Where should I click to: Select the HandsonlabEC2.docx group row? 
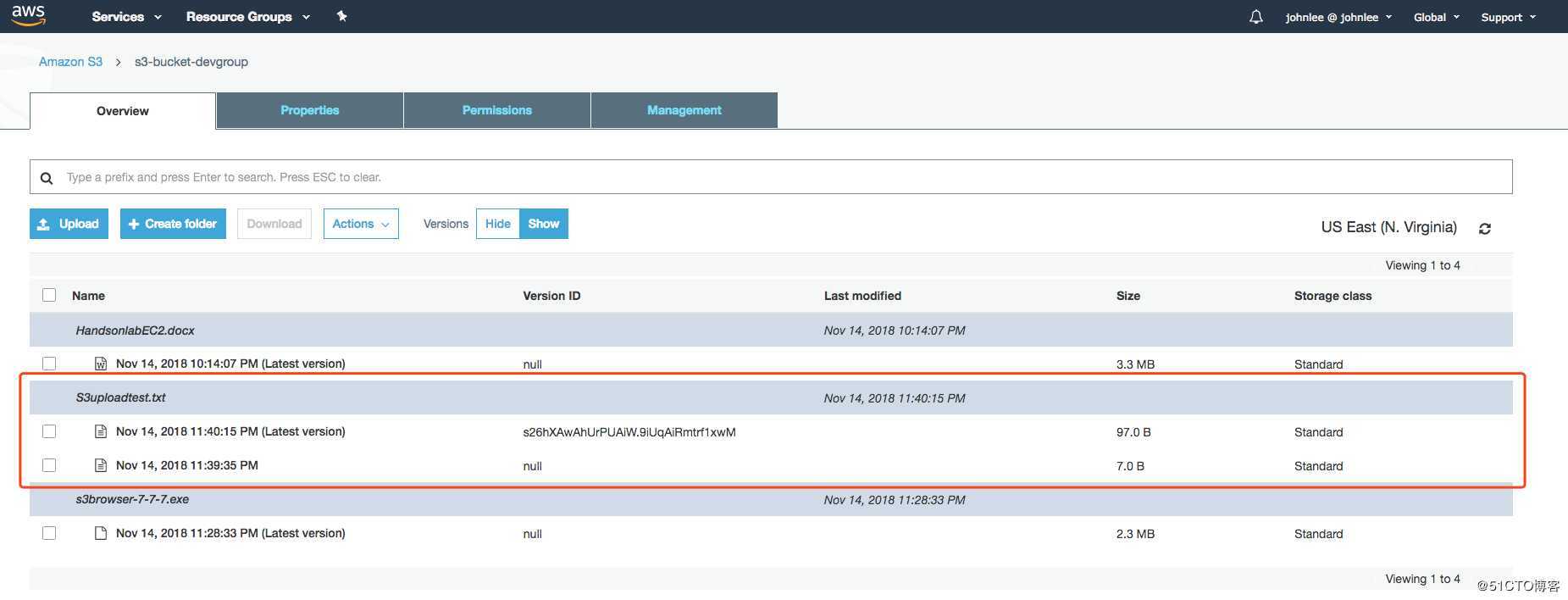point(771,330)
